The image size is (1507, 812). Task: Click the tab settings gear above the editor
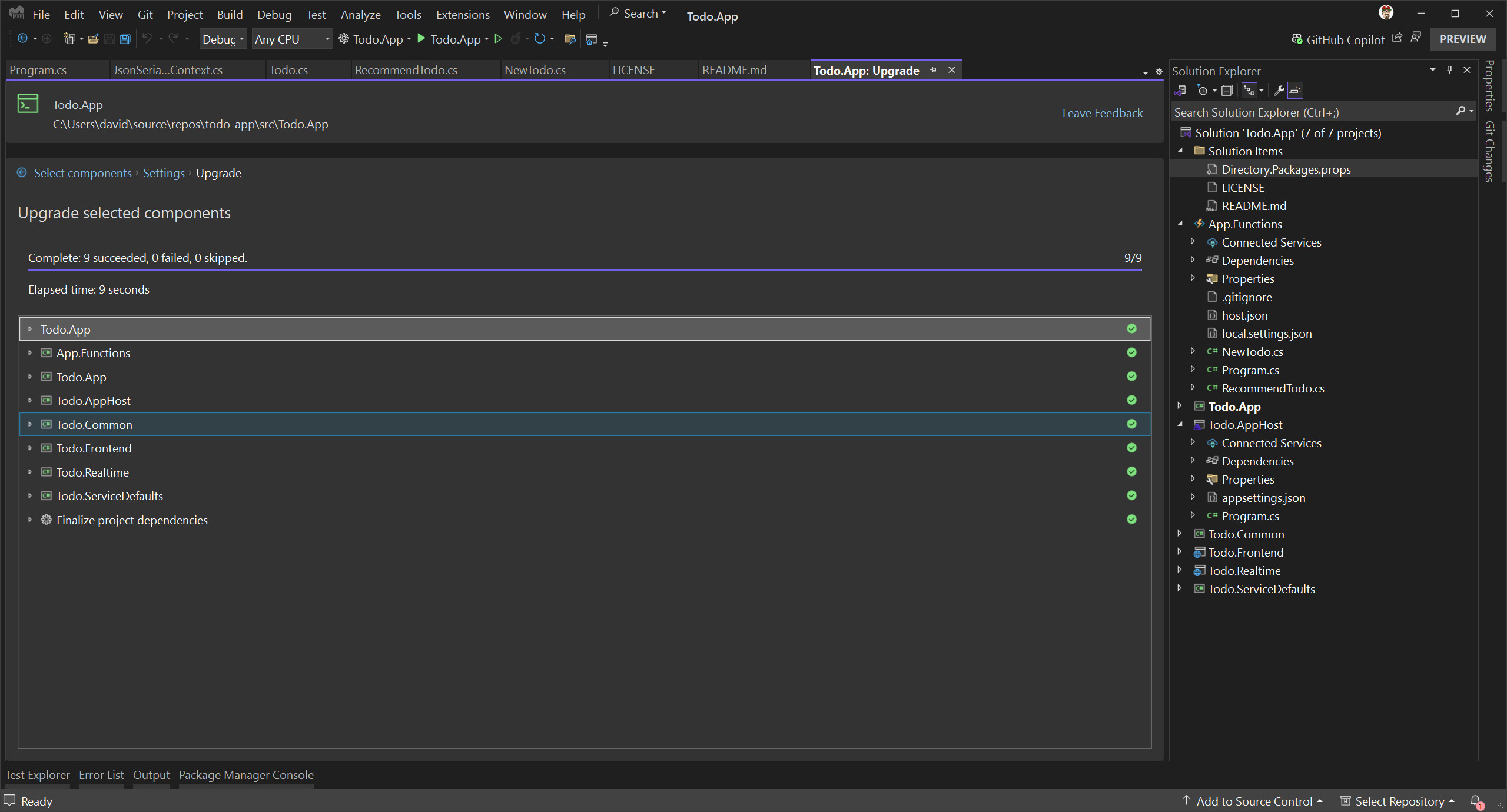click(x=1159, y=72)
